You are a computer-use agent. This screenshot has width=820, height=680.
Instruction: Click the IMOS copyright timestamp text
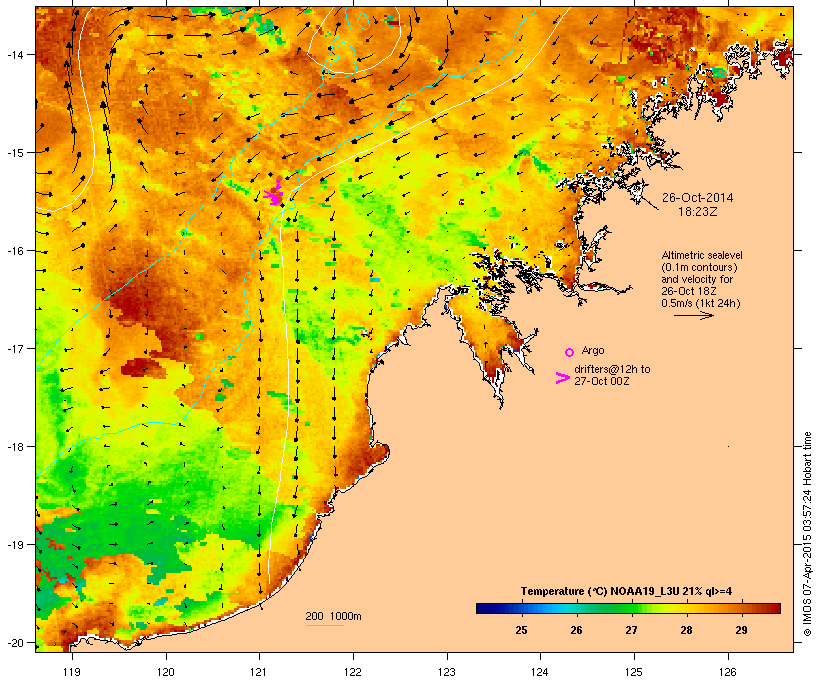[807, 534]
